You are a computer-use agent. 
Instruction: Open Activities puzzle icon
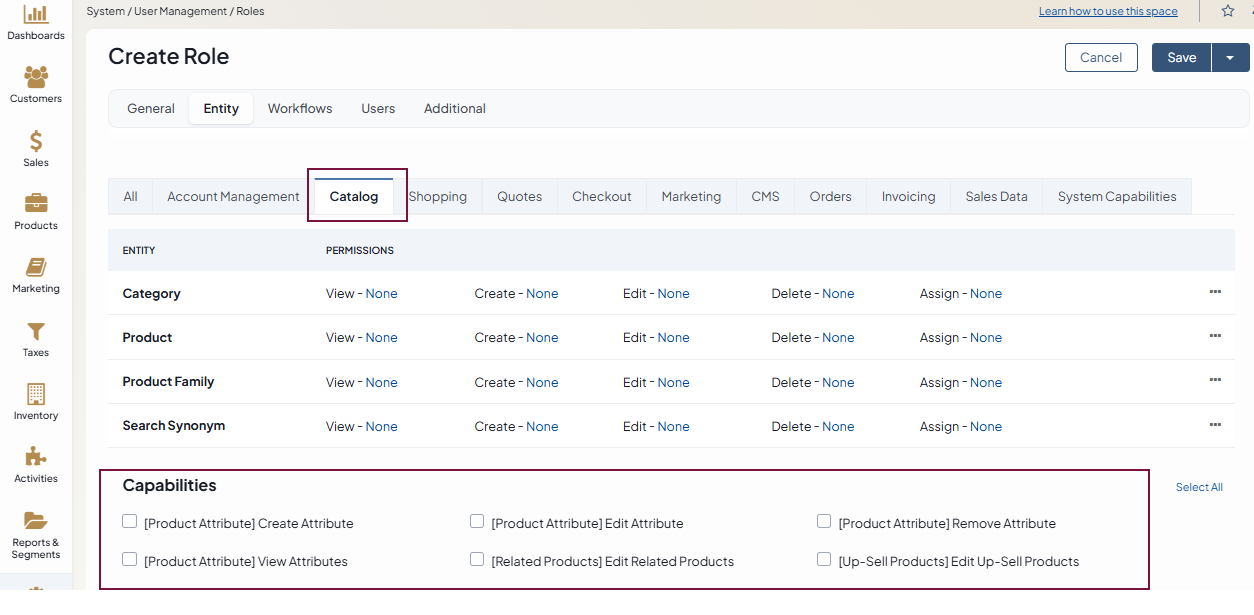point(36,458)
